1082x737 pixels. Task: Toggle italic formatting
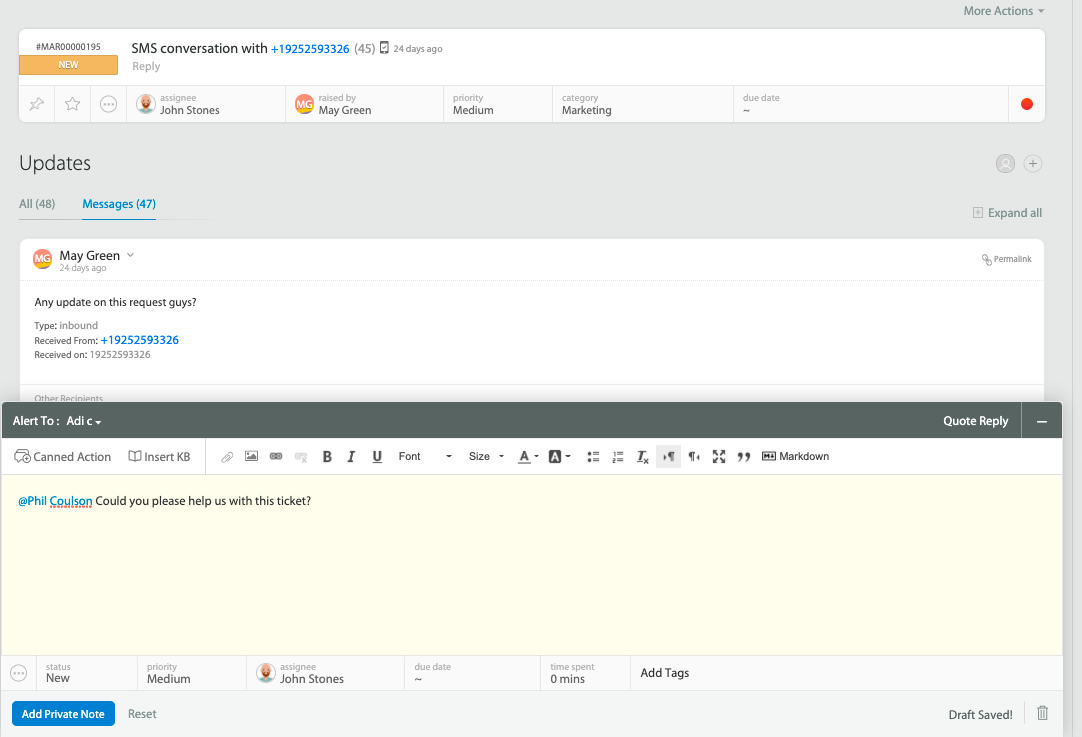pos(352,456)
